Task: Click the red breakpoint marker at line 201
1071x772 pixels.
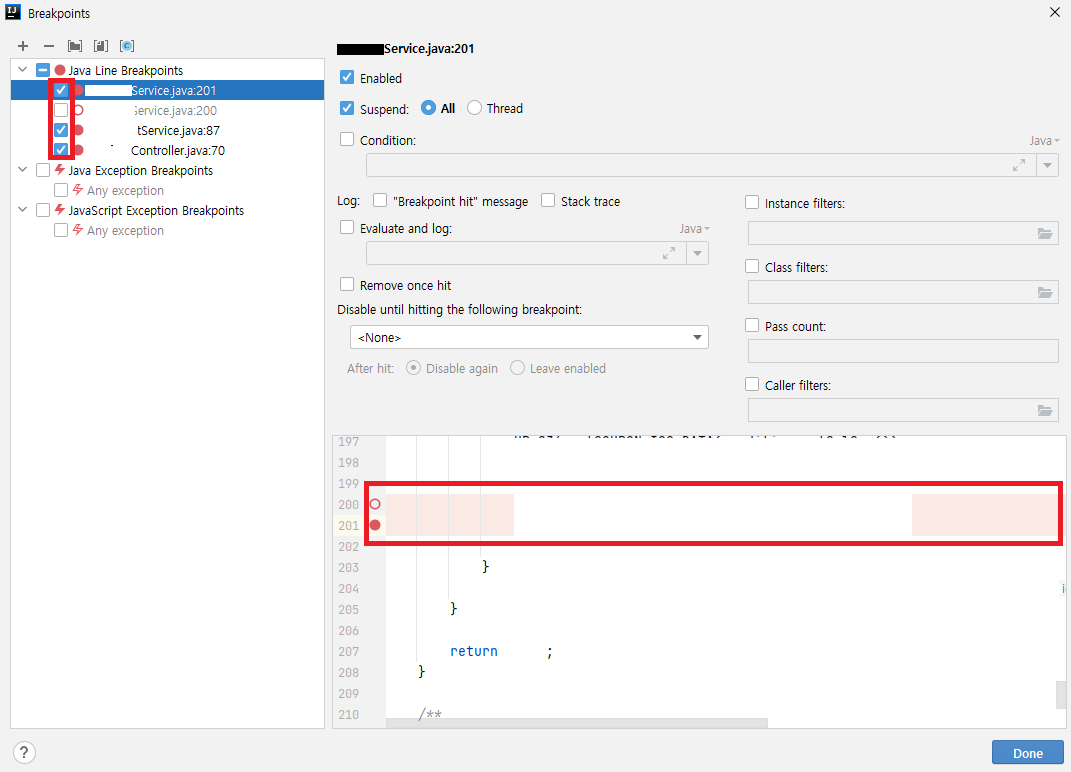Action: point(375,525)
